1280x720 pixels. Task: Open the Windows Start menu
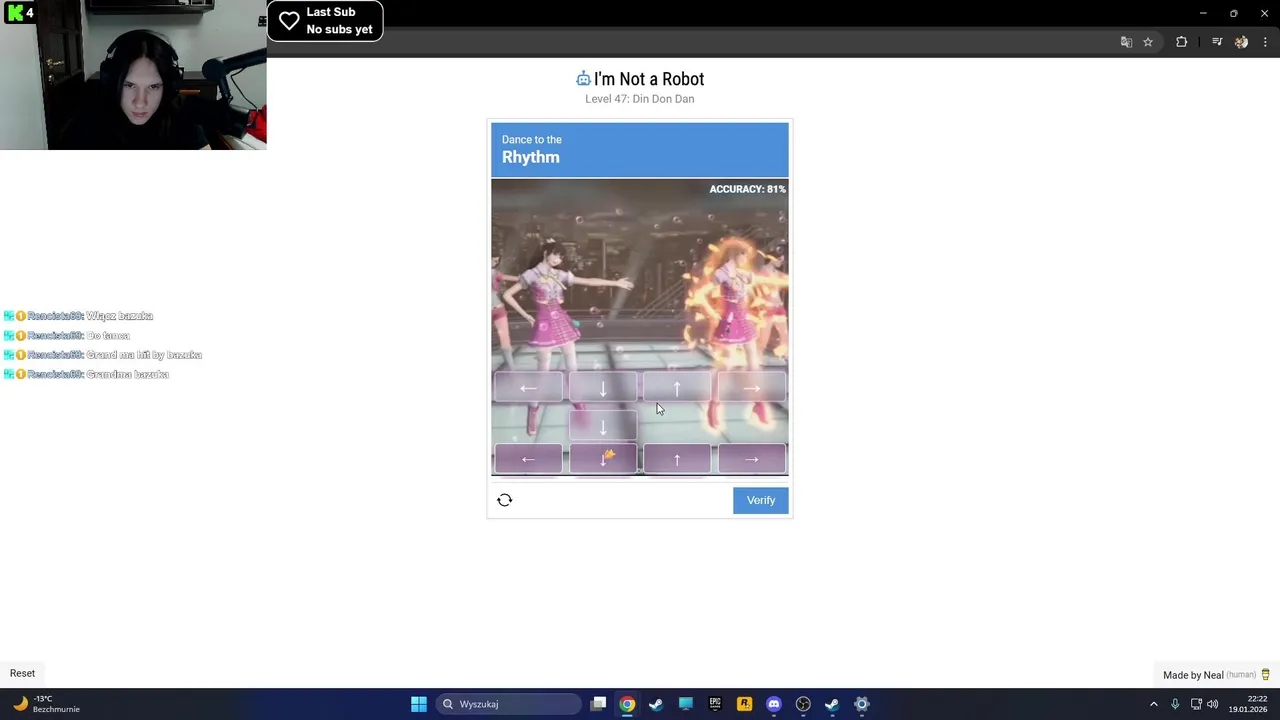pos(419,704)
